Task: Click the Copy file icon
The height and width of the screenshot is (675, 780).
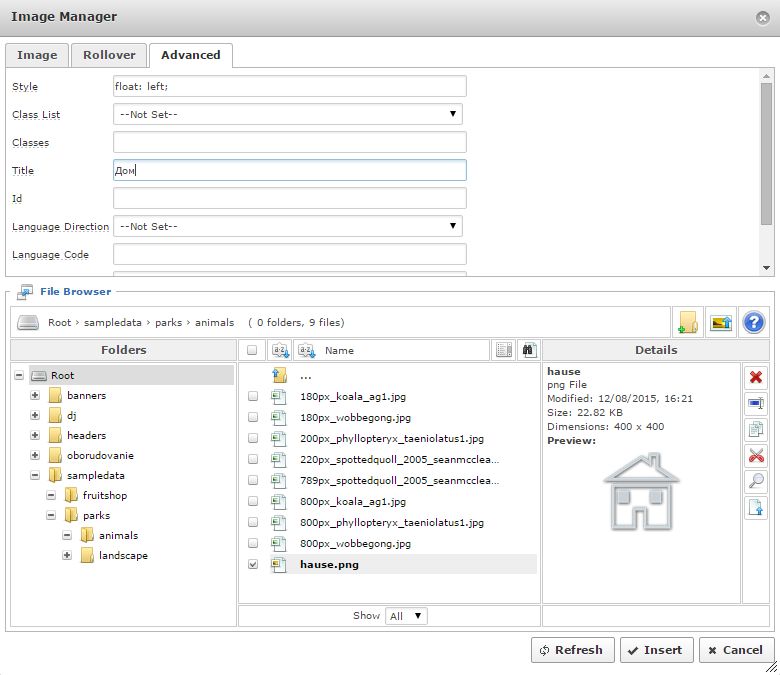Action: (756, 430)
